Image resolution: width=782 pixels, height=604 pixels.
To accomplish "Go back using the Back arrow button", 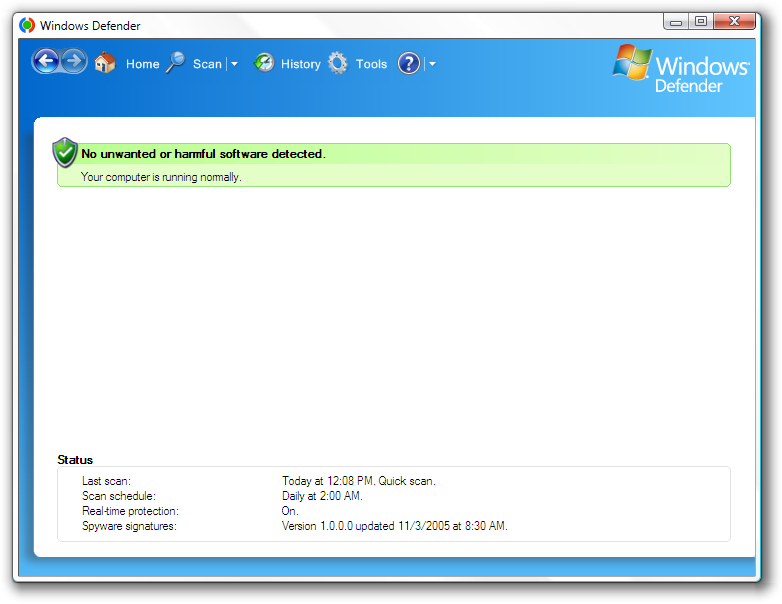I will pos(46,62).
